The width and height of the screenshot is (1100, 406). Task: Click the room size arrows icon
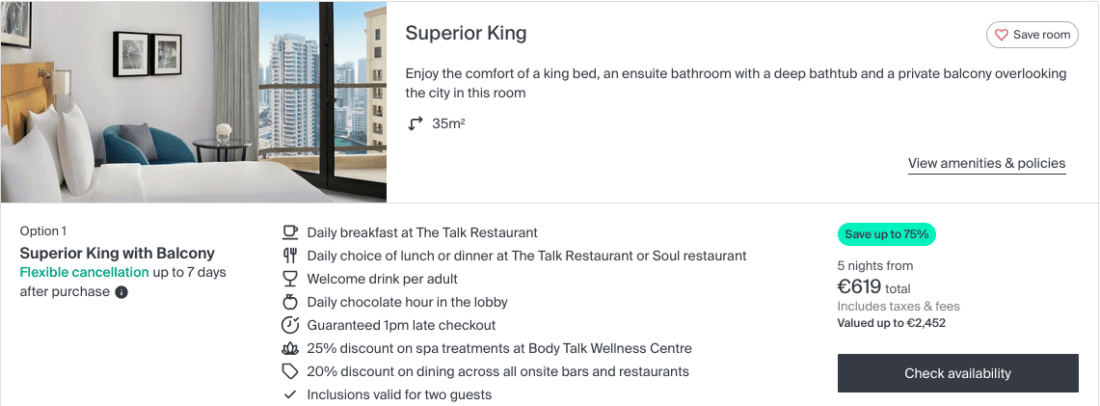click(416, 124)
